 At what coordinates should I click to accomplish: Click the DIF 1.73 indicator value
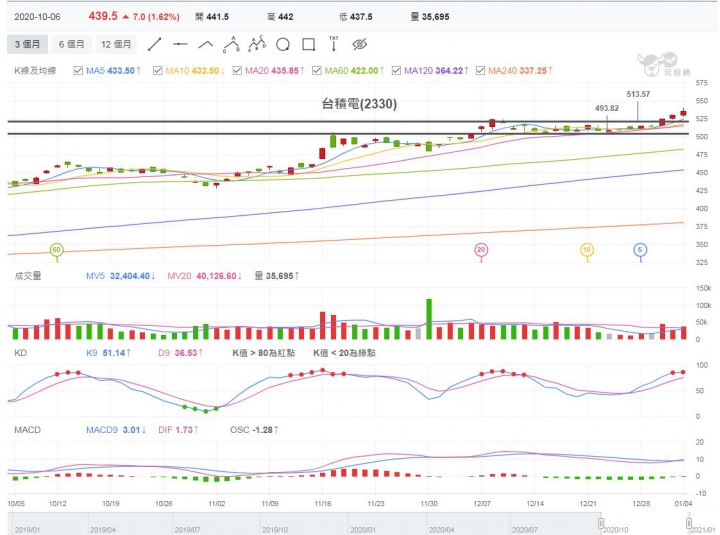178,430
